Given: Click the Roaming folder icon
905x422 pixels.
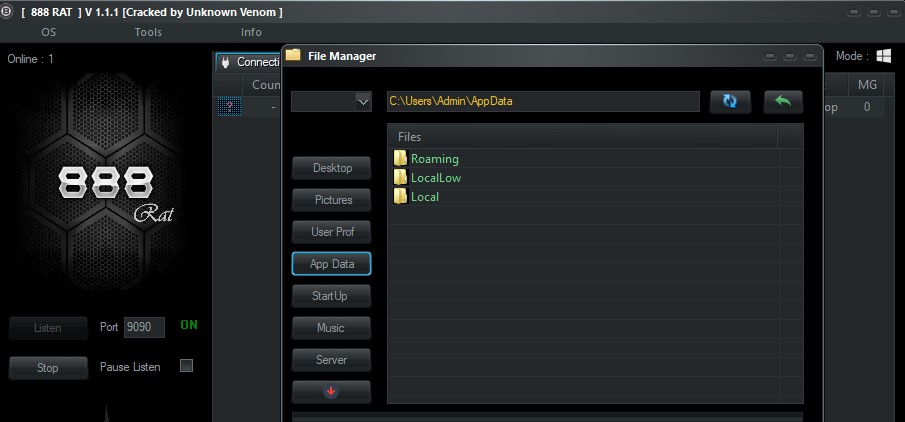Looking at the screenshot, I should [400, 158].
